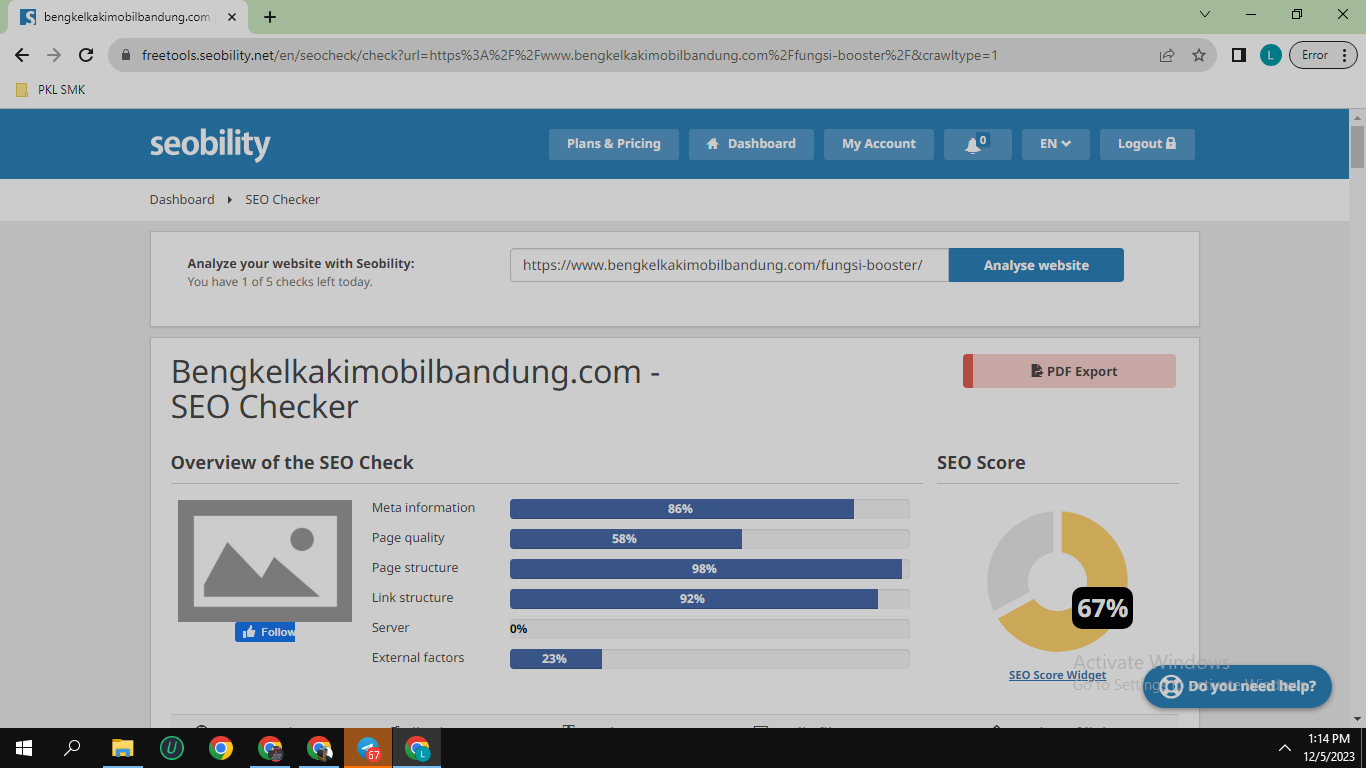Expand the EN language dropdown

(1055, 144)
